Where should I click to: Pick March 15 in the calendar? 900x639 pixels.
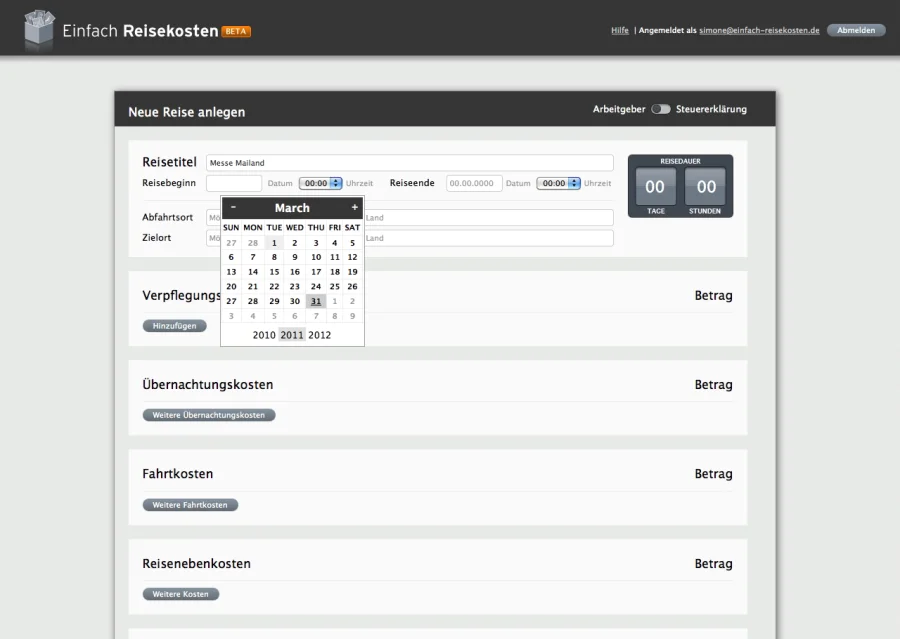pos(274,272)
